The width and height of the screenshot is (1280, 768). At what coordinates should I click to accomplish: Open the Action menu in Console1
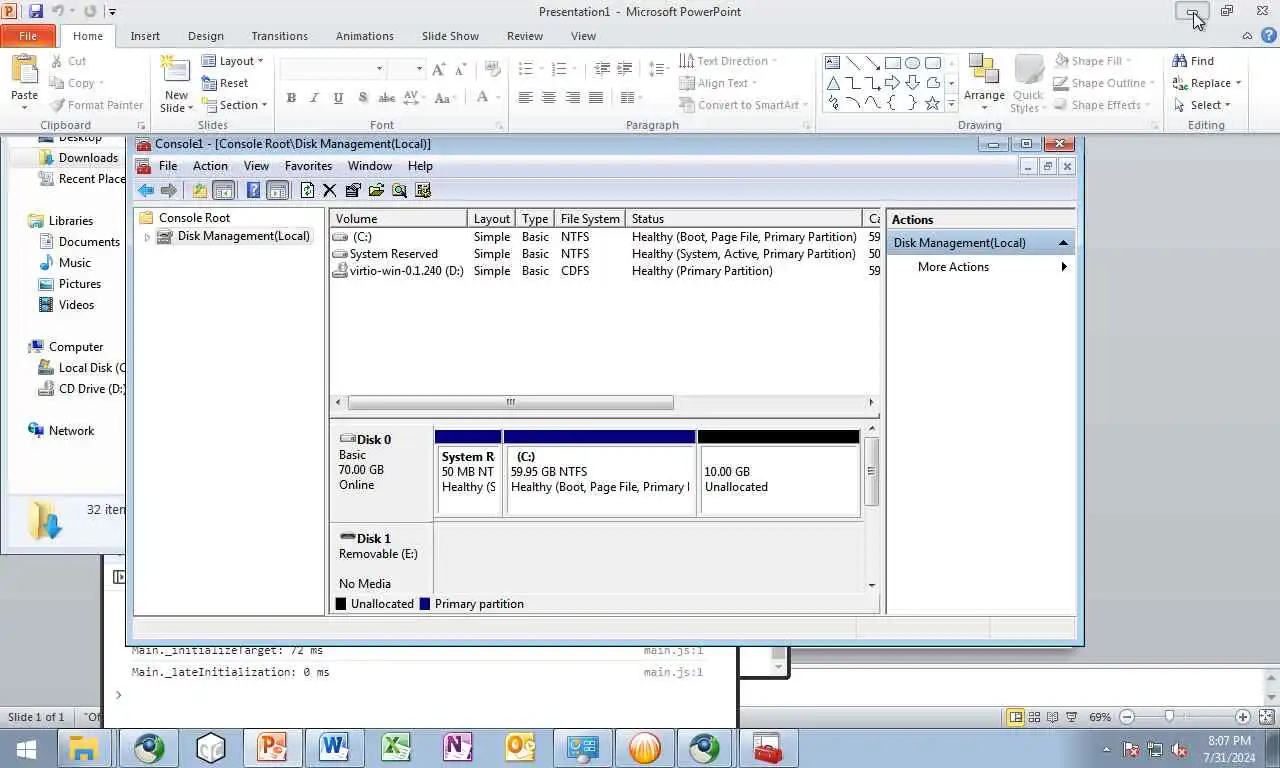(x=210, y=166)
